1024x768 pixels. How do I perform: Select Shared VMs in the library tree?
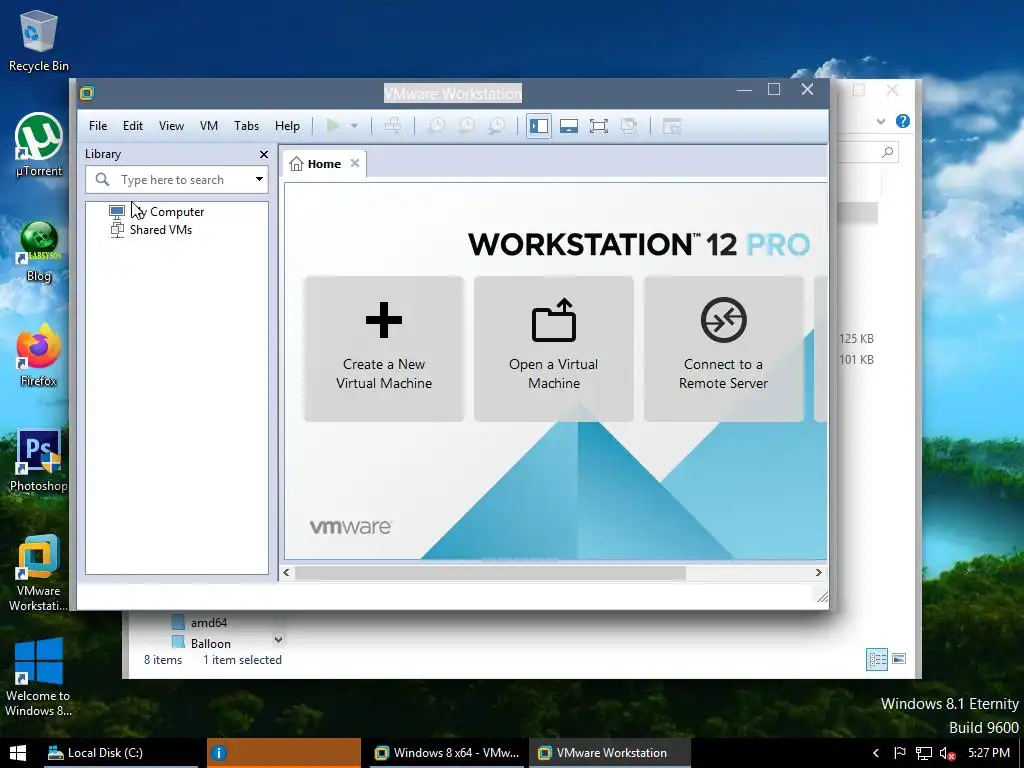[152, 230]
